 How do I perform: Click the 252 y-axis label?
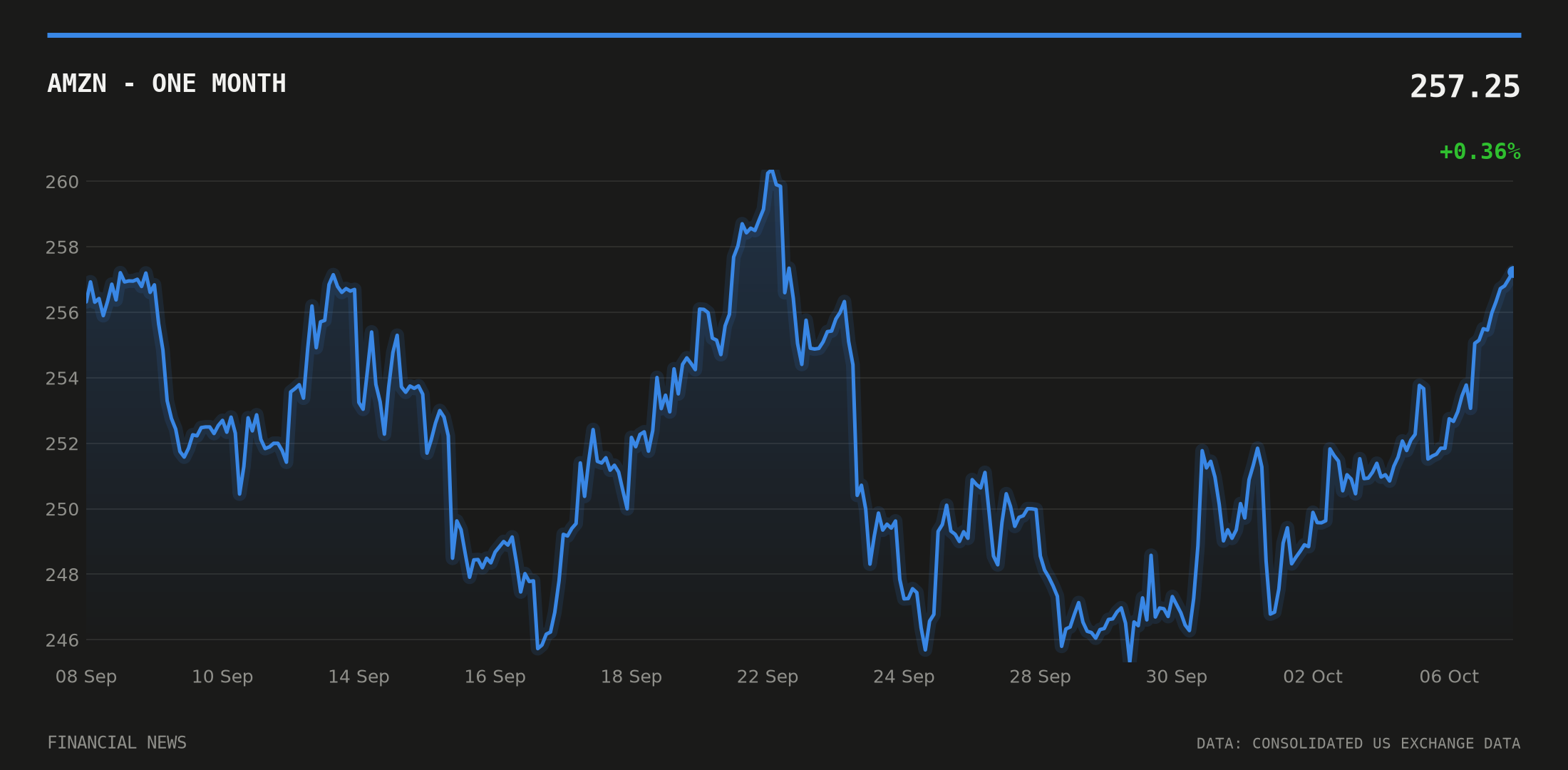click(x=62, y=444)
